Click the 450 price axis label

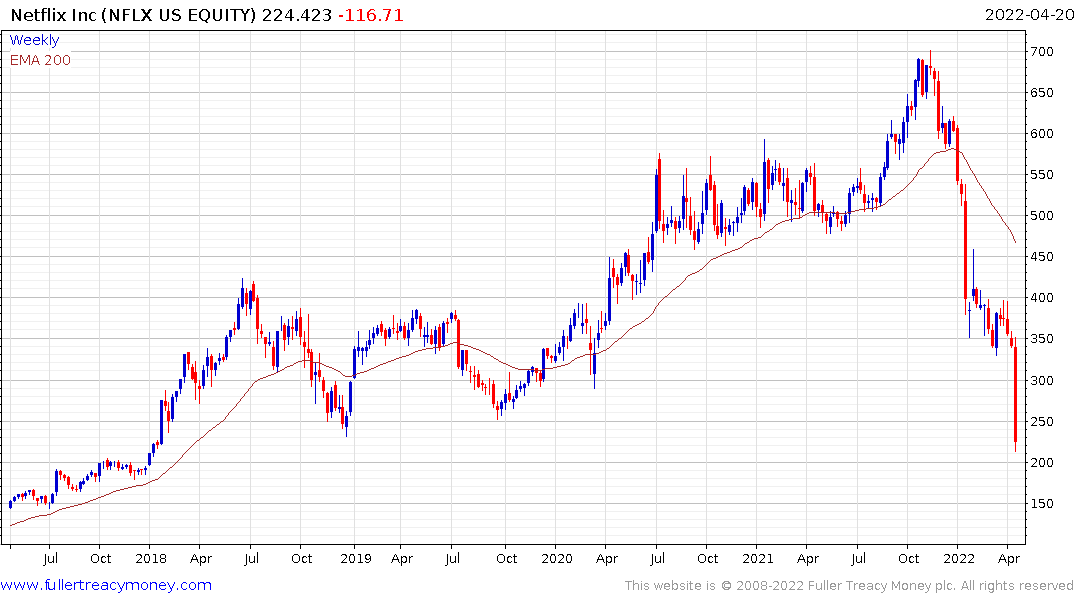coord(1041,257)
